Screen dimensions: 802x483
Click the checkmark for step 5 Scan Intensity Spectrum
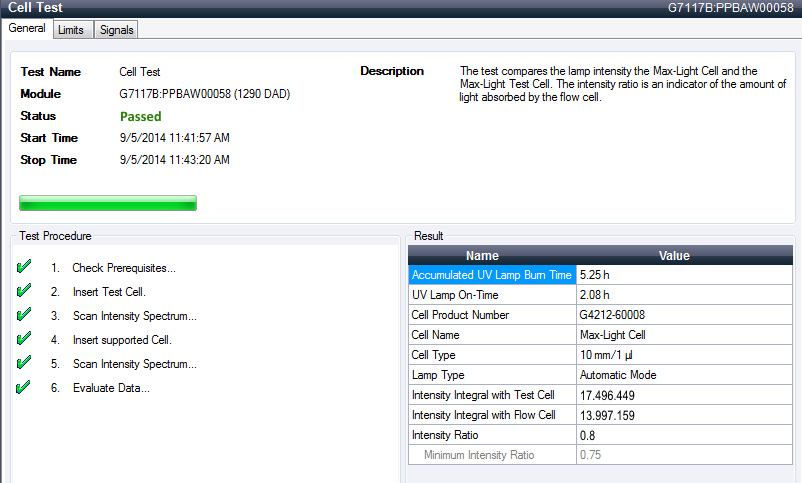click(25, 364)
